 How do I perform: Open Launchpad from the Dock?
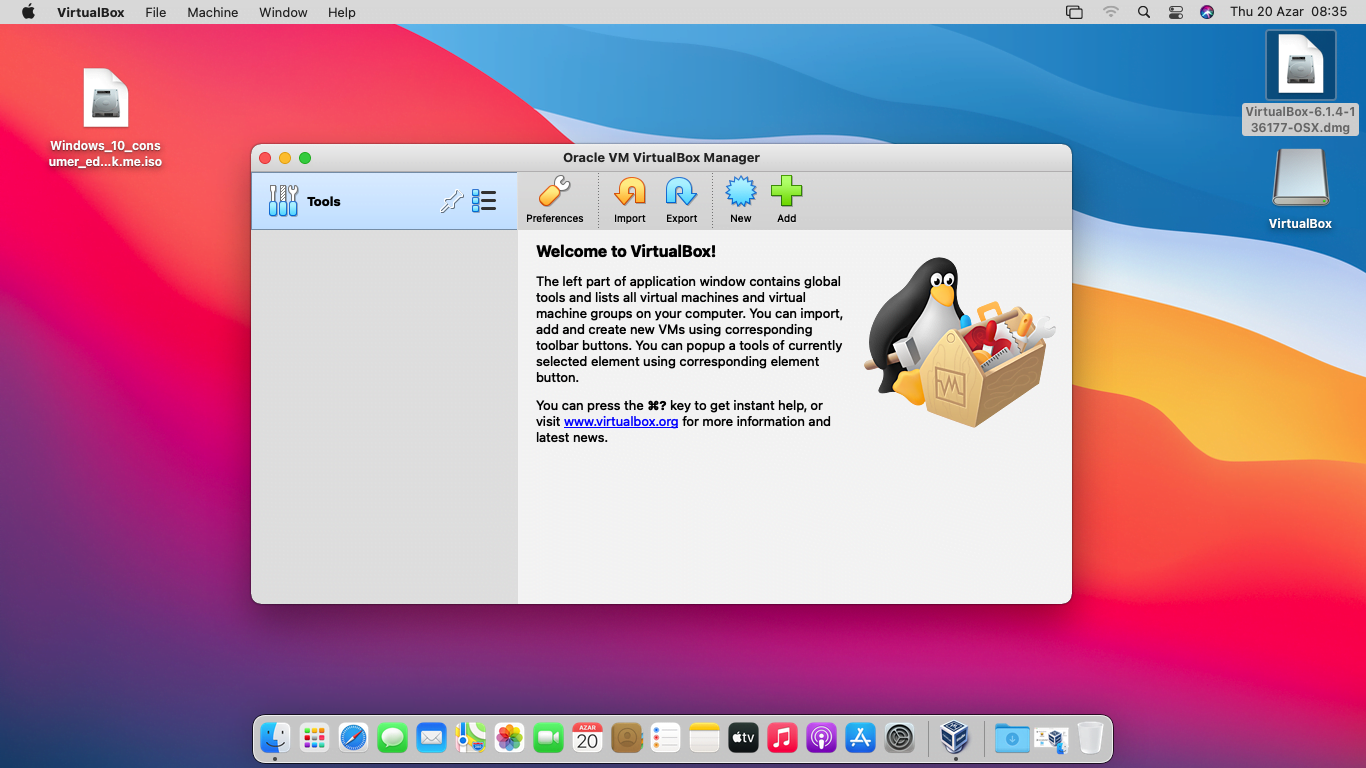pyautogui.click(x=314, y=738)
